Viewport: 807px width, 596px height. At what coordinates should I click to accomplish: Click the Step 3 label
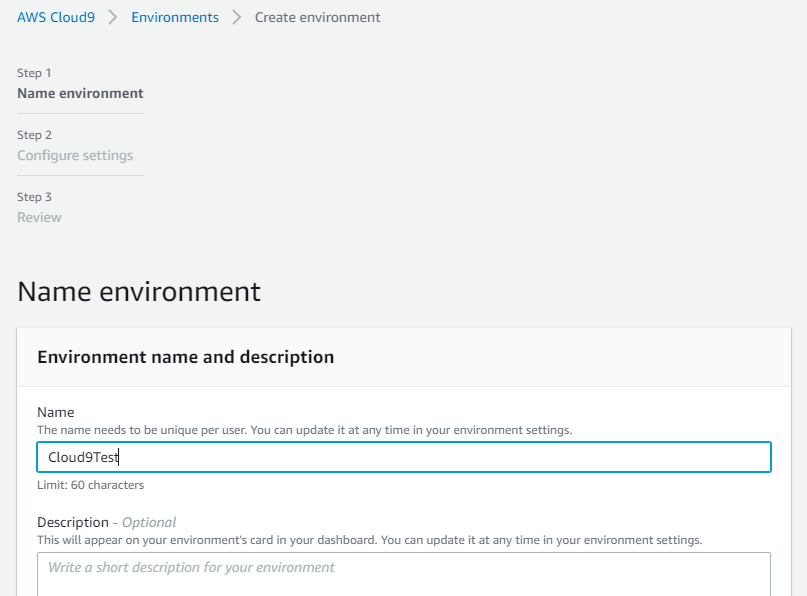tap(34, 197)
